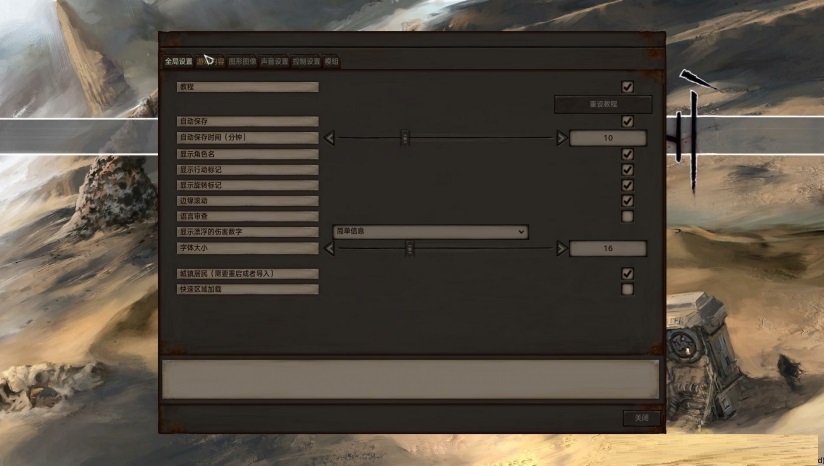Enable the 快速区域加载 checkbox
The width and height of the screenshot is (824, 466).
pos(627,289)
